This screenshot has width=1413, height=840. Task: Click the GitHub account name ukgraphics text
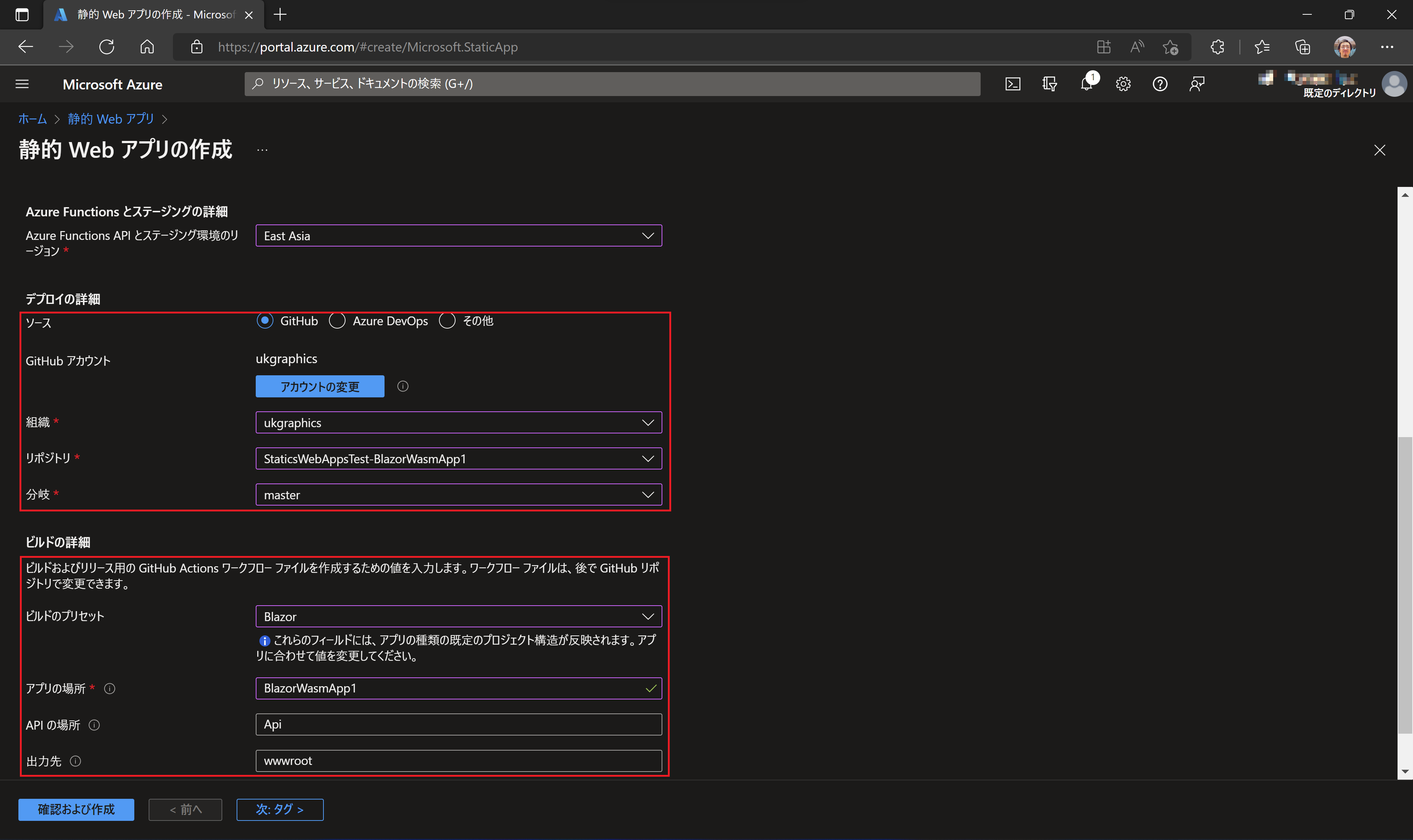[286, 359]
